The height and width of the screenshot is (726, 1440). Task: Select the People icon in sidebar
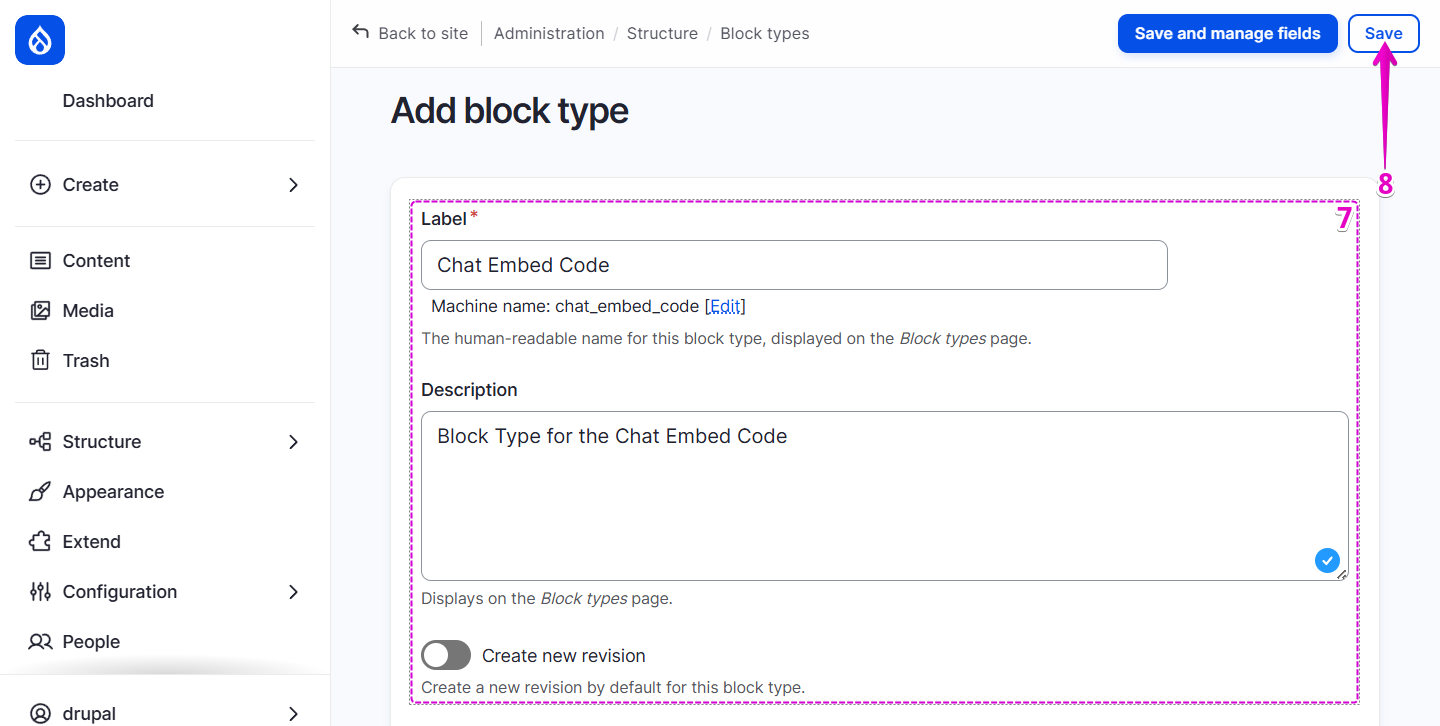point(40,641)
